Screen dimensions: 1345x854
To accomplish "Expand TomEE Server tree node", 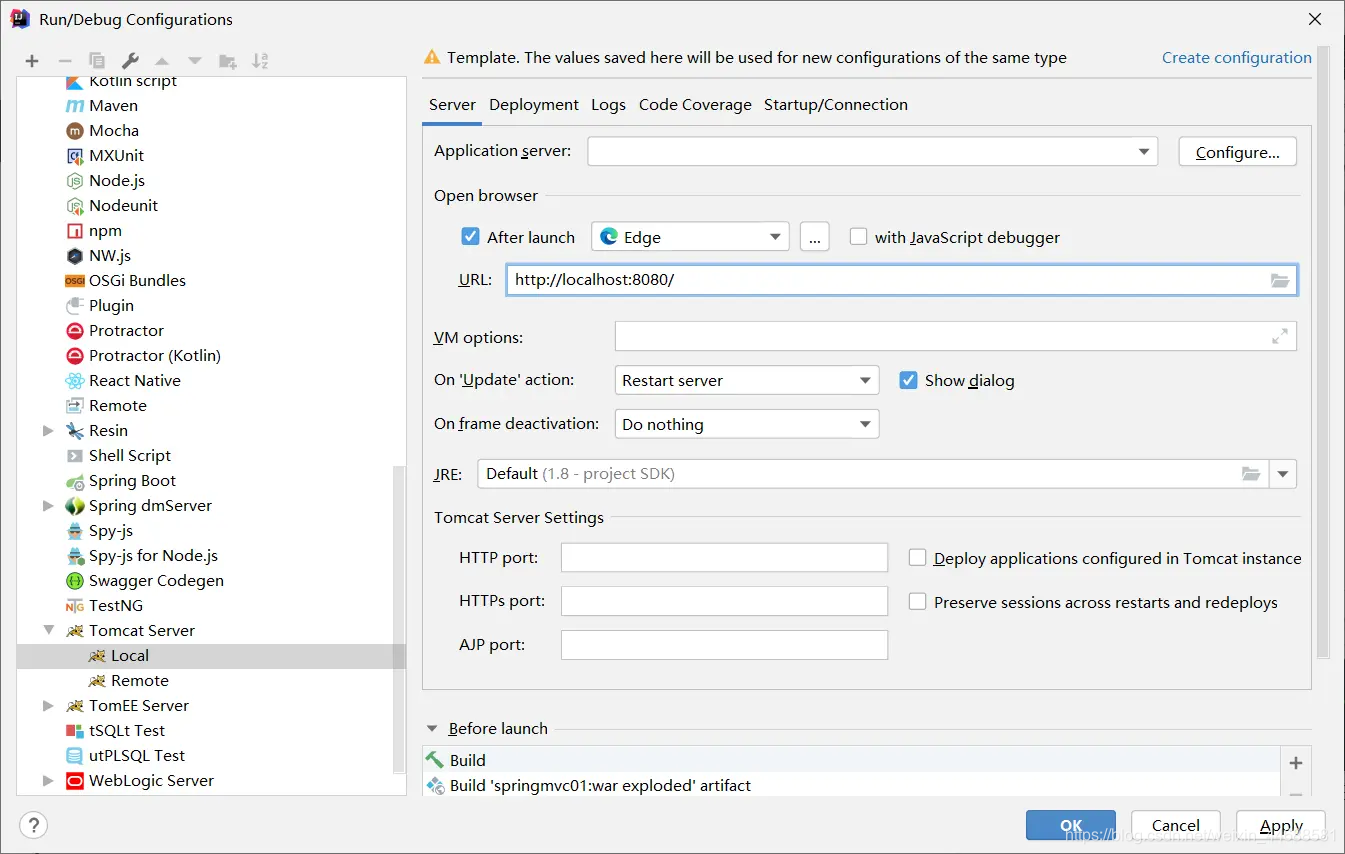I will [48, 705].
